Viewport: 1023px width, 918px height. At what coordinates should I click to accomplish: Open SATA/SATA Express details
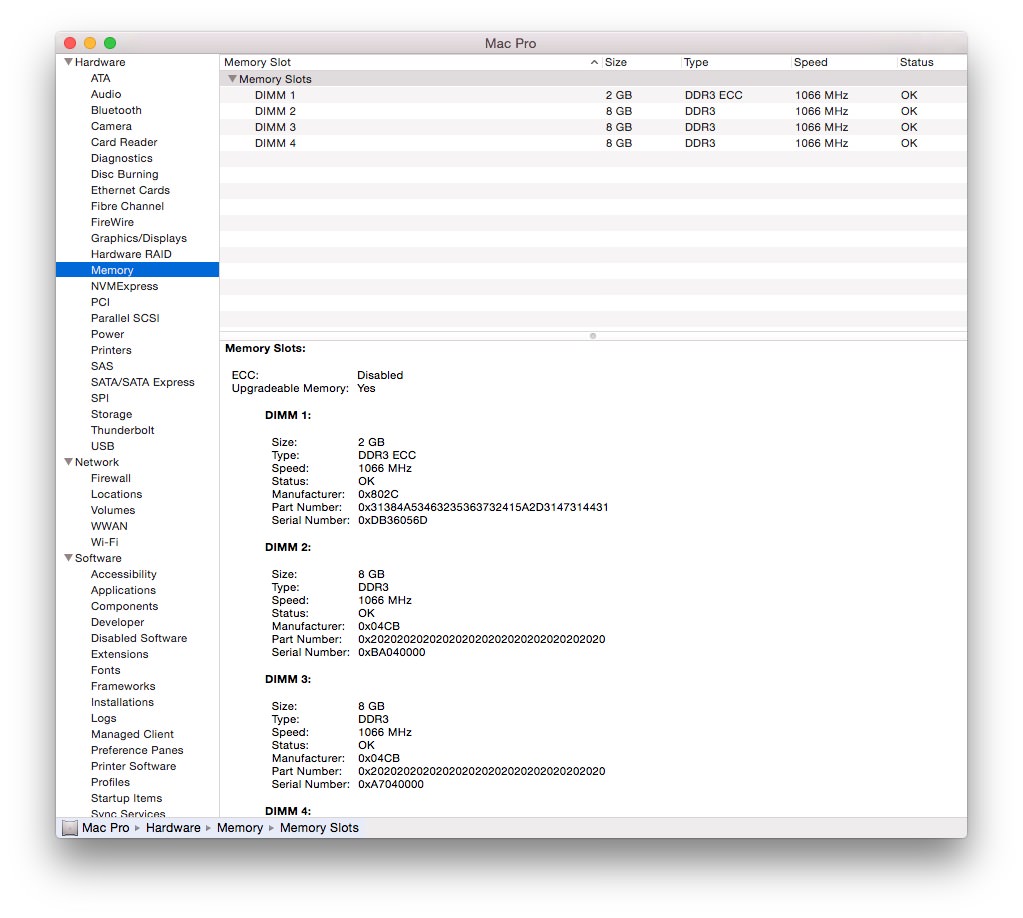142,382
